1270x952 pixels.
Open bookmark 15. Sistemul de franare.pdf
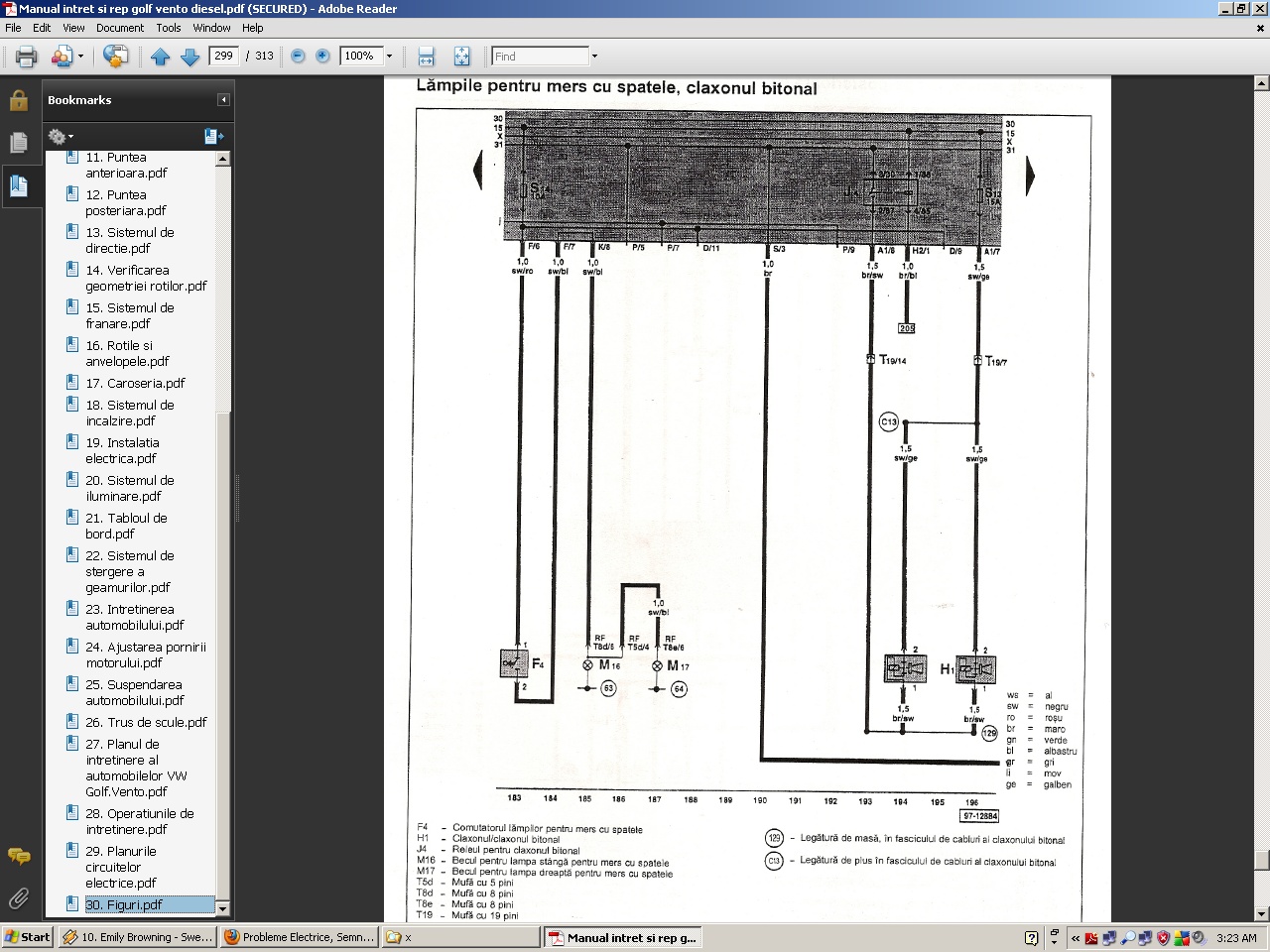(x=129, y=315)
